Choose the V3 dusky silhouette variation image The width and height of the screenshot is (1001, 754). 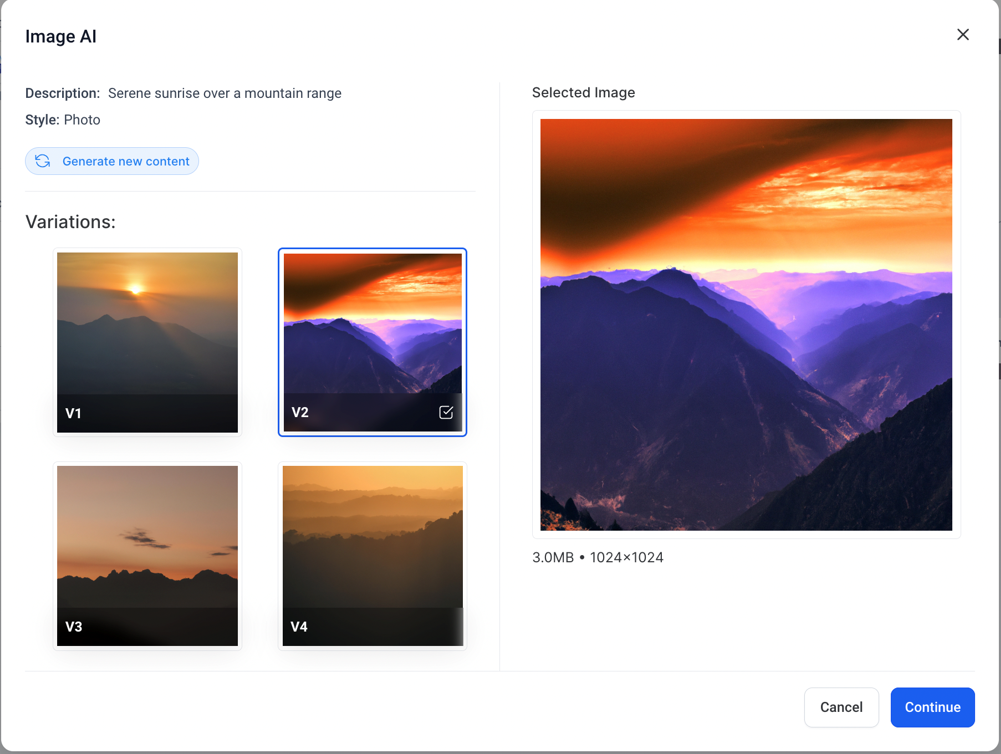pyautogui.click(x=147, y=537)
